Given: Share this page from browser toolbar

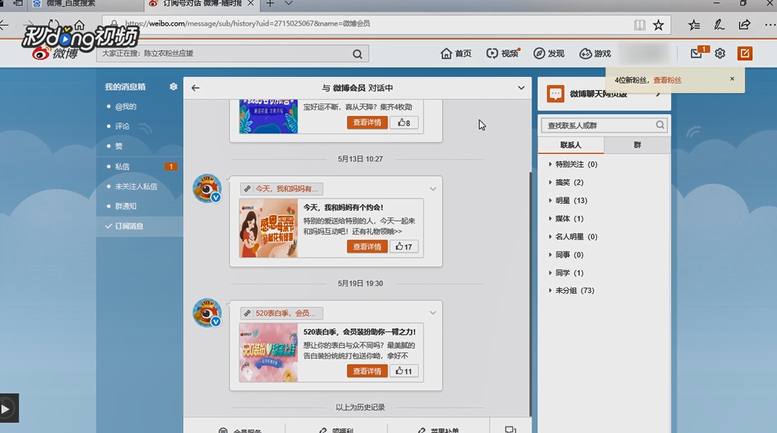Looking at the screenshot, I should point(744,24).
